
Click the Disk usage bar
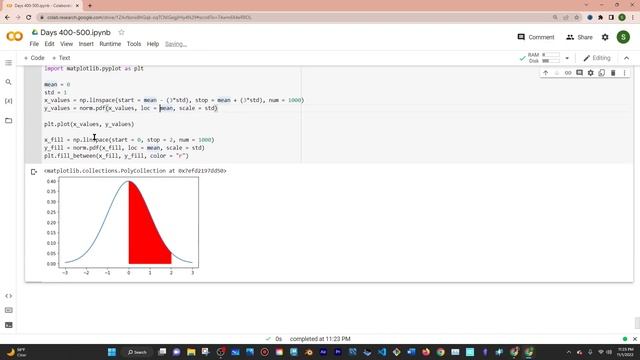pos(551,61)
